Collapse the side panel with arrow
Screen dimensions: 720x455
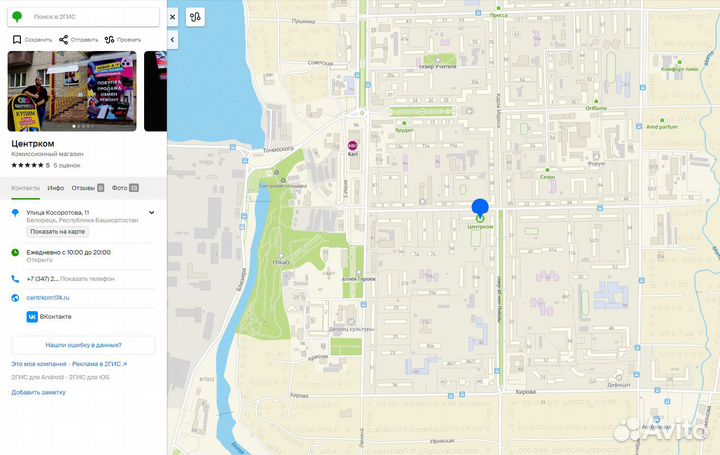click(x=173, y=39)
